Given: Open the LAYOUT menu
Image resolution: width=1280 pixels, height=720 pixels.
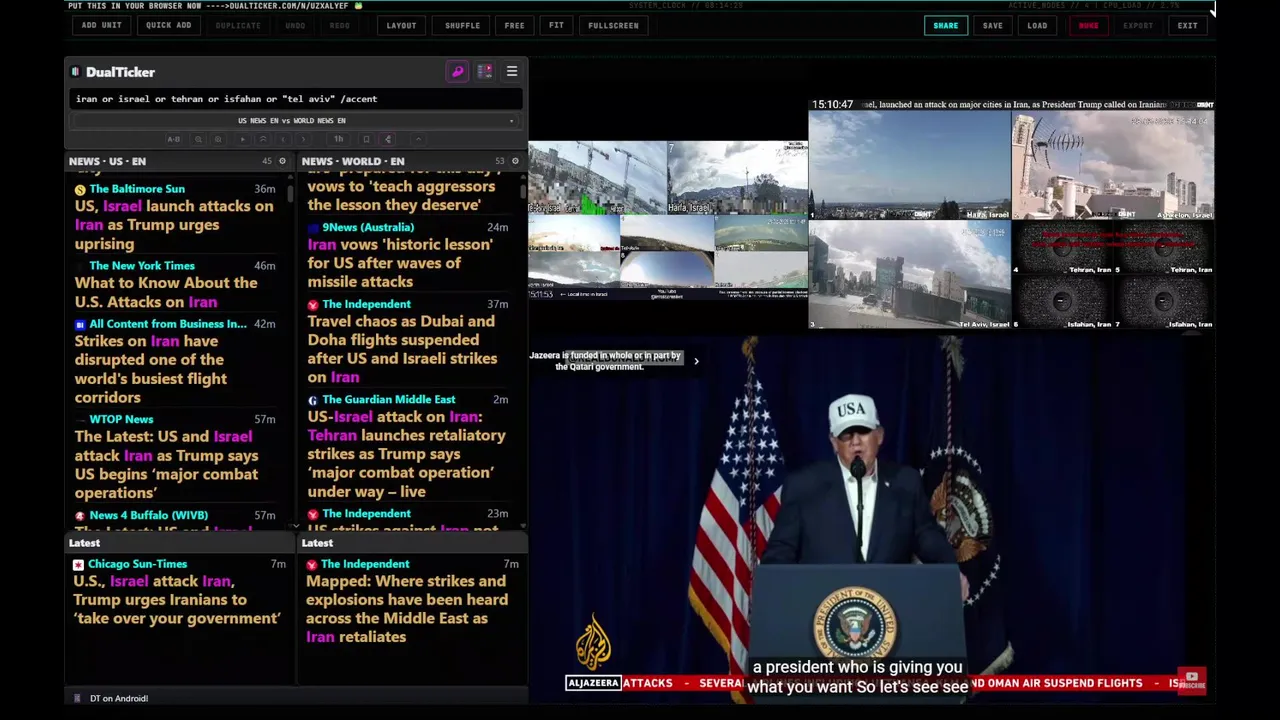Looking at the screenshot, I should point(401,25).
